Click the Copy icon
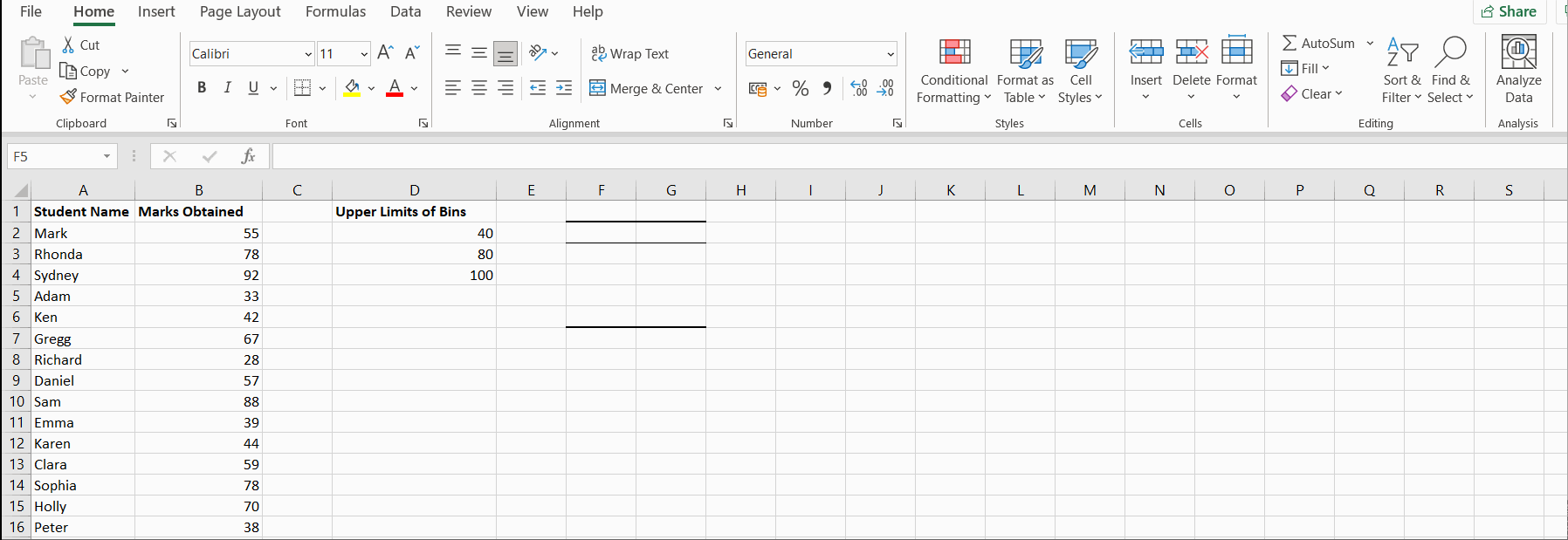The width and height of the screenshot is (1568, 540). tap(68, 71)
